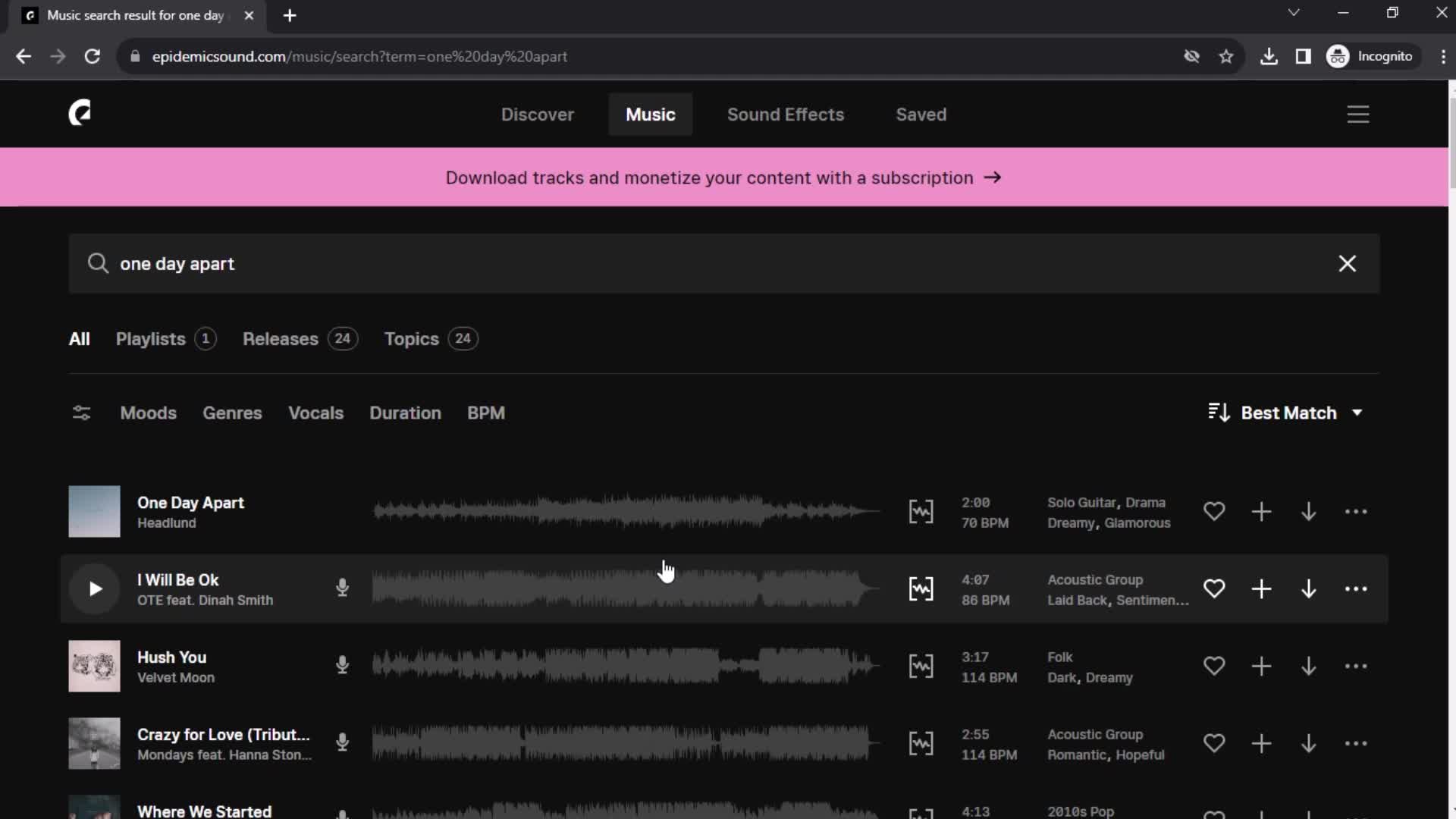Click the microphone icon on Hush You
1456x819 pixels.
342,665
